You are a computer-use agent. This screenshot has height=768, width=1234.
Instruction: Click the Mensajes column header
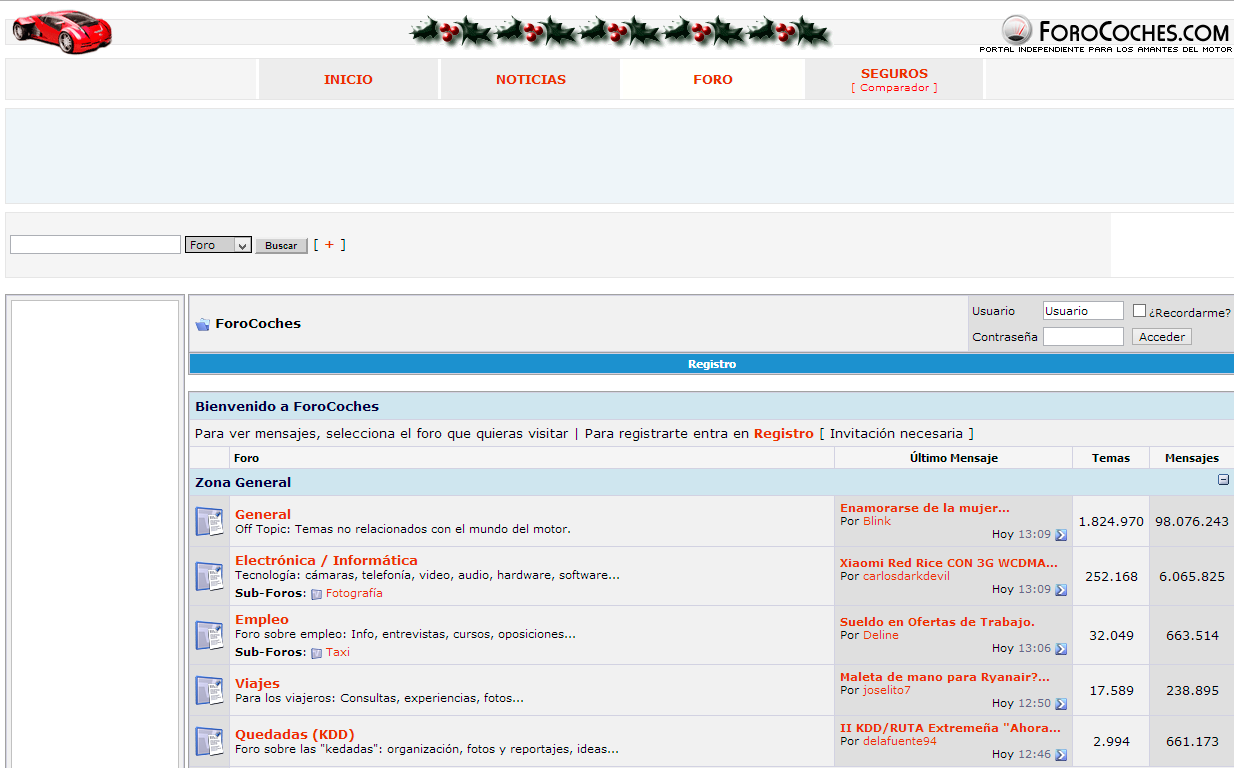[1192, 458]
